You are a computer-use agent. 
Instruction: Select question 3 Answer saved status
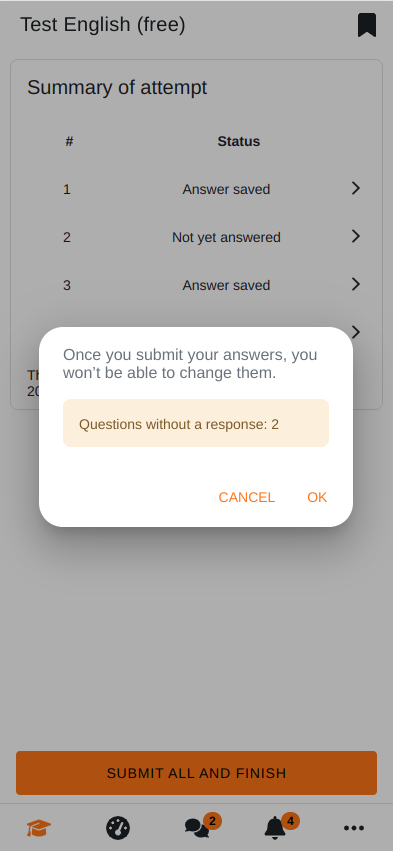(226, 285)
